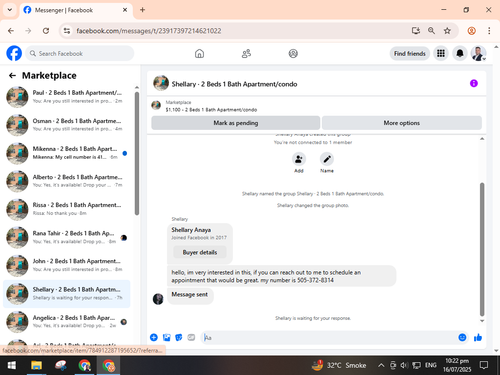This screenshot has height=375, width=500.
Task: Open the Notifications bell
Action: tap(460, 53)
